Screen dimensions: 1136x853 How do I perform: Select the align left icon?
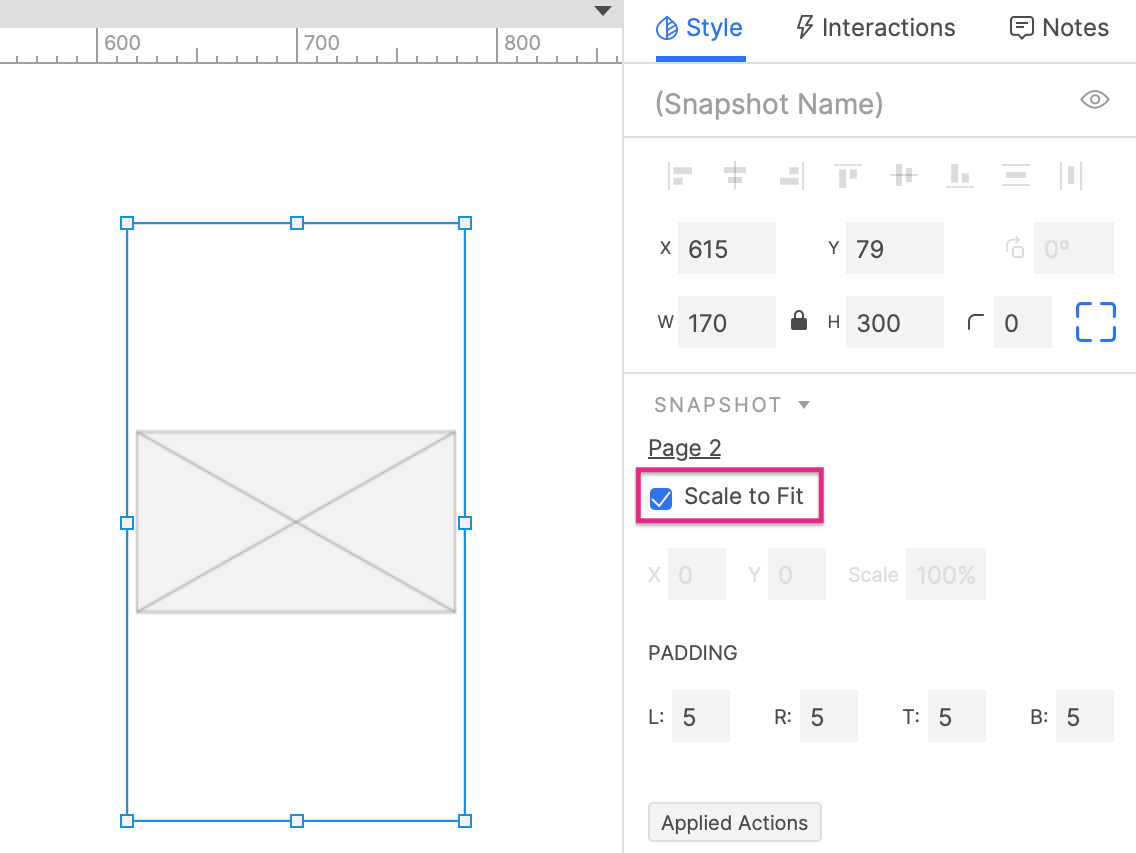pyautogui.click(x=680, y=175)
